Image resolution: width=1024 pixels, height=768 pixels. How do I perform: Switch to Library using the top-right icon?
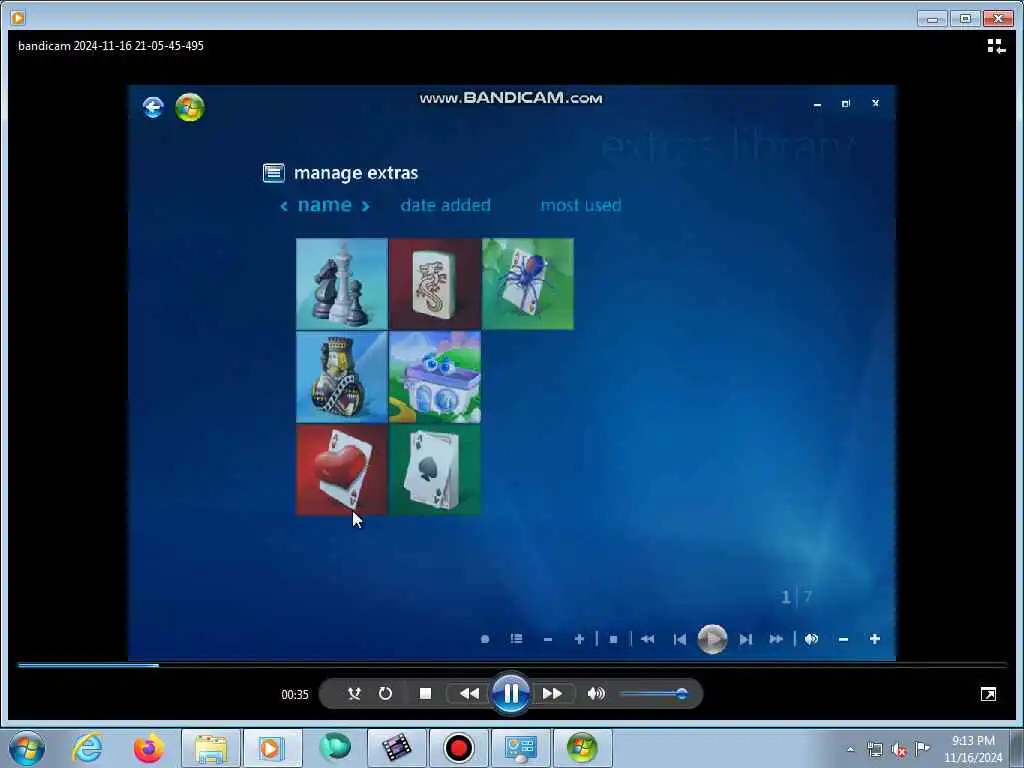996,46
